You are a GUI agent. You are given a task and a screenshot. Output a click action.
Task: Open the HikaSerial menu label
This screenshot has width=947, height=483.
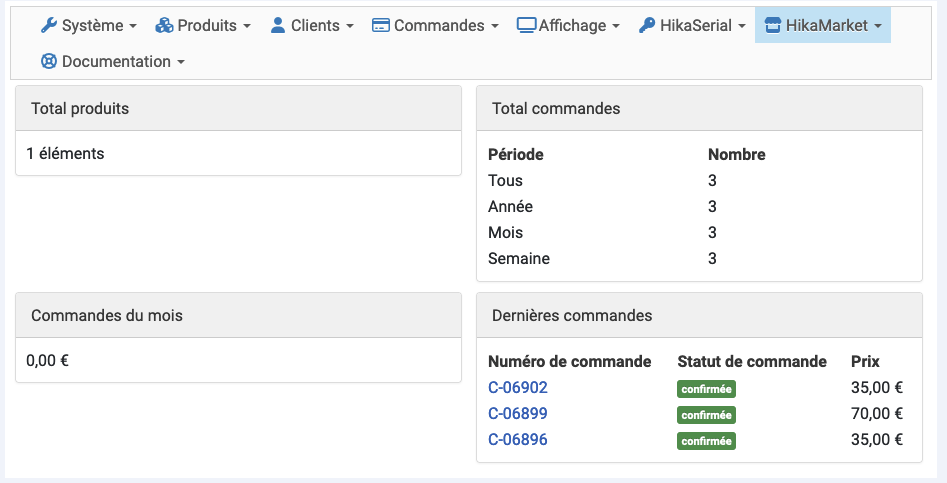pos(696,25)
